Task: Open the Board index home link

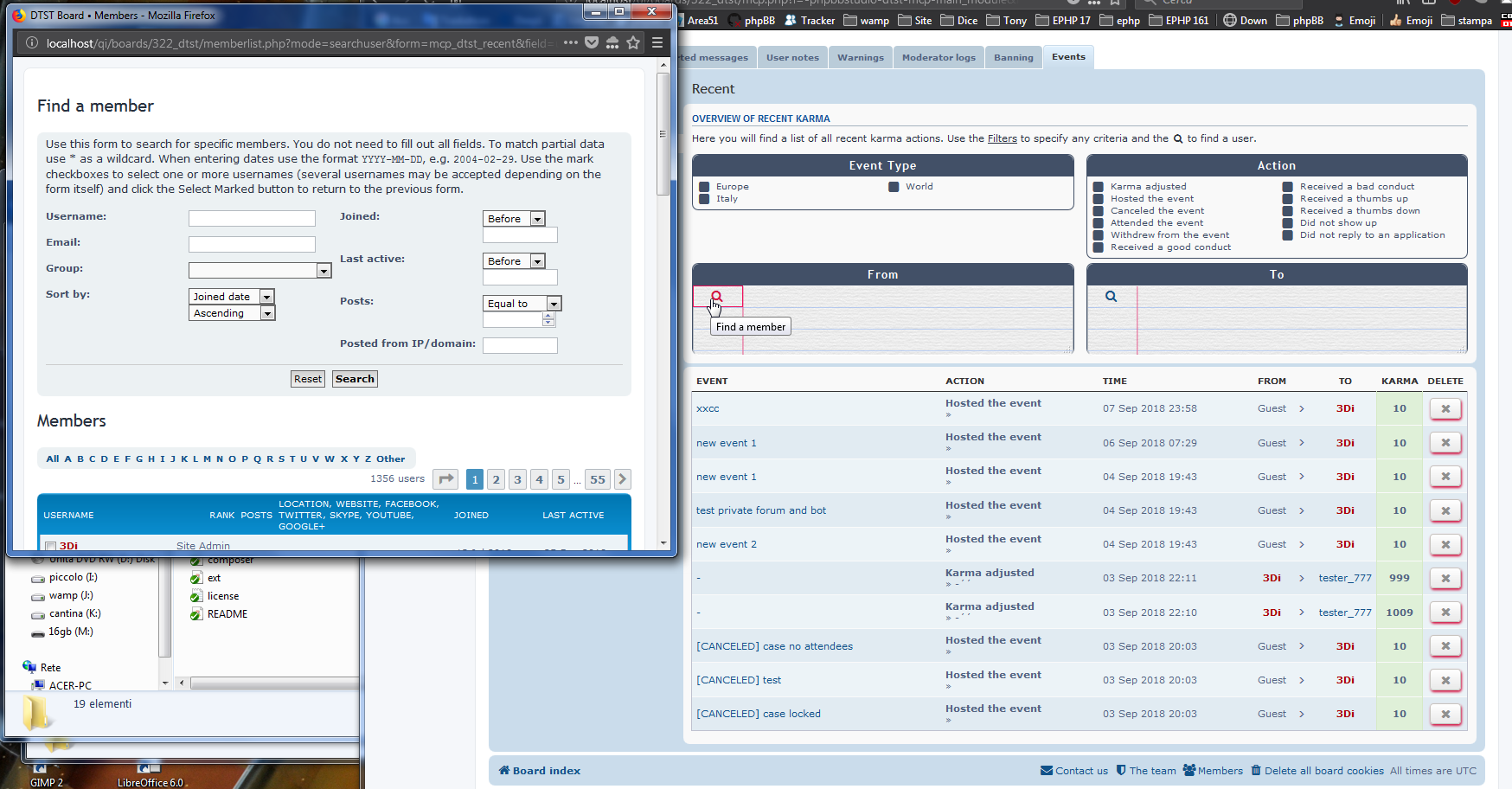Action: tap(540, 771)
